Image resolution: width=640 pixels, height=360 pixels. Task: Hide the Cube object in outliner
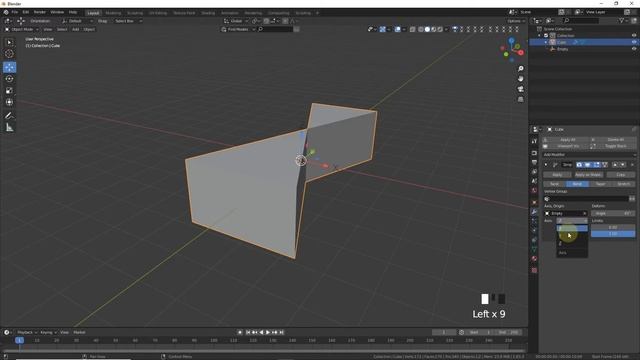(634, 42)
